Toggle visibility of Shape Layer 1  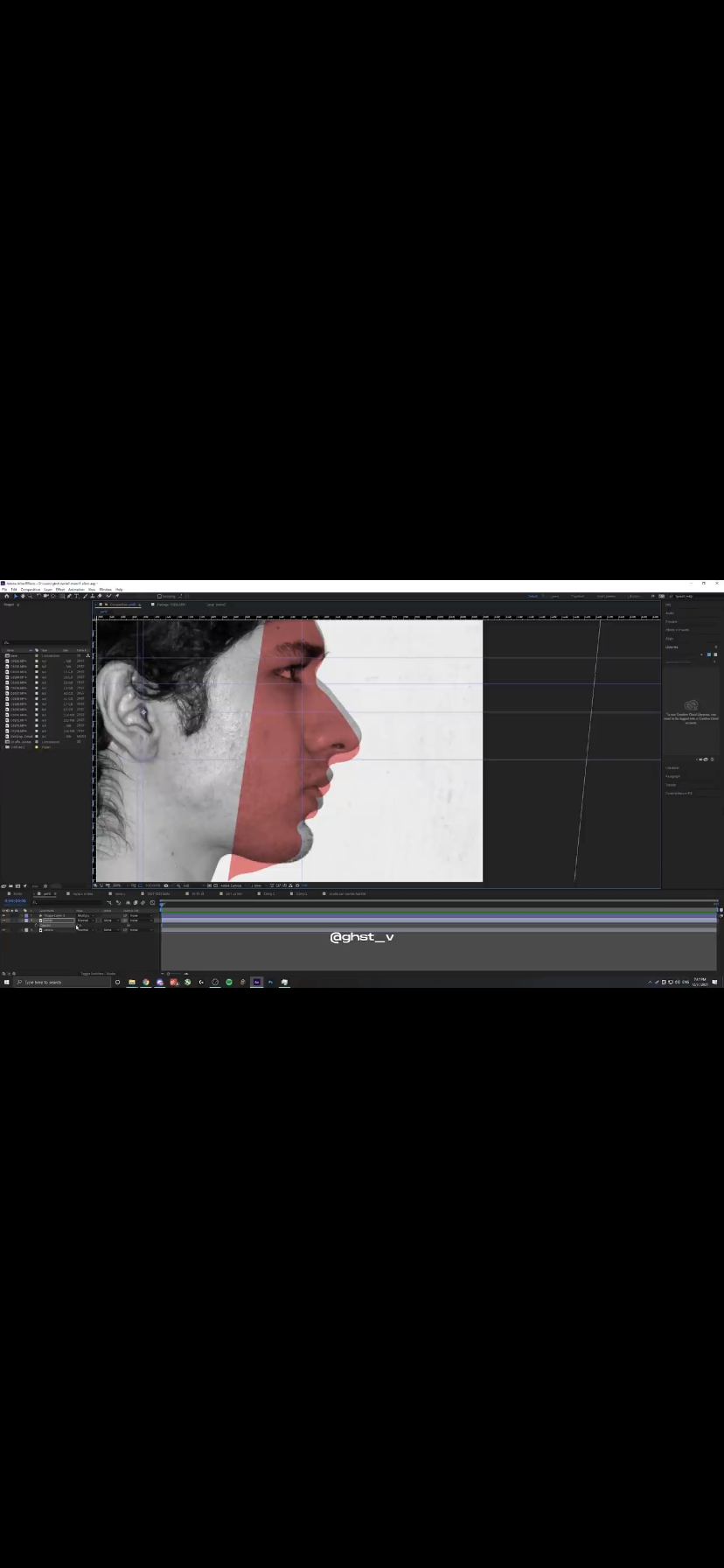[3, 915]
